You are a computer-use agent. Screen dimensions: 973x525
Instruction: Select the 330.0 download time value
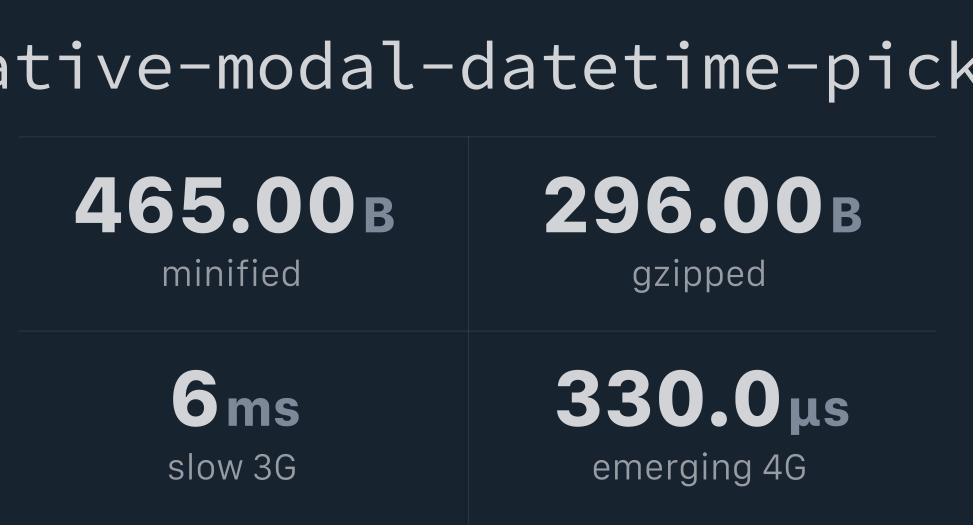pyautogui.click(x=668, y=399)
